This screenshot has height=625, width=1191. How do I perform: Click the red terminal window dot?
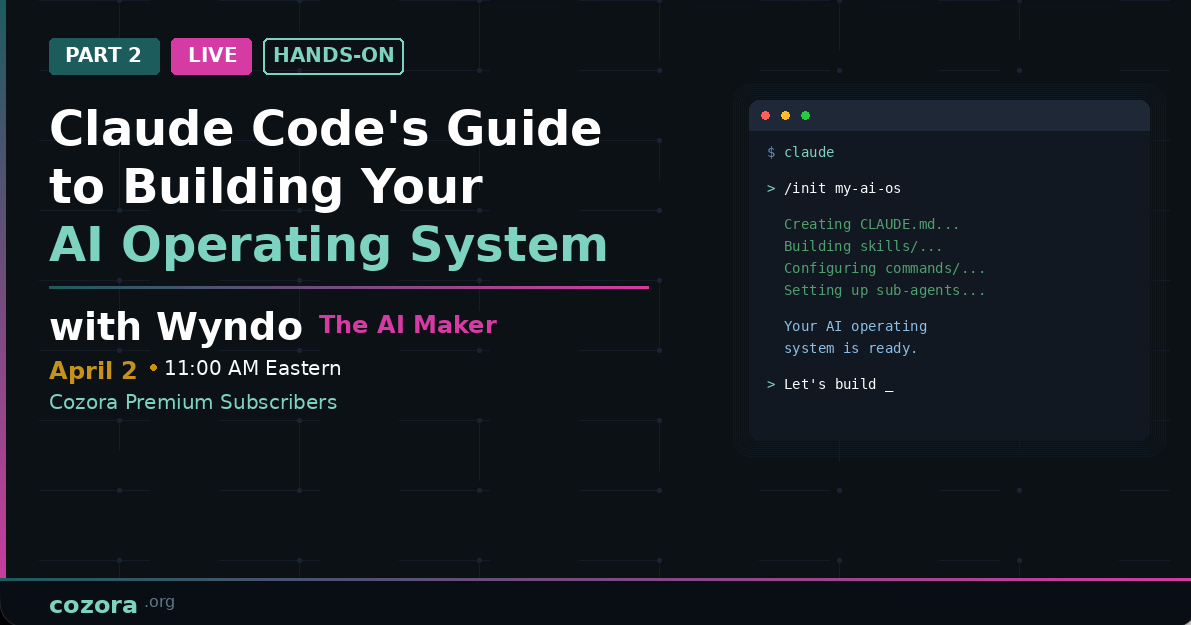click(766, 115)
